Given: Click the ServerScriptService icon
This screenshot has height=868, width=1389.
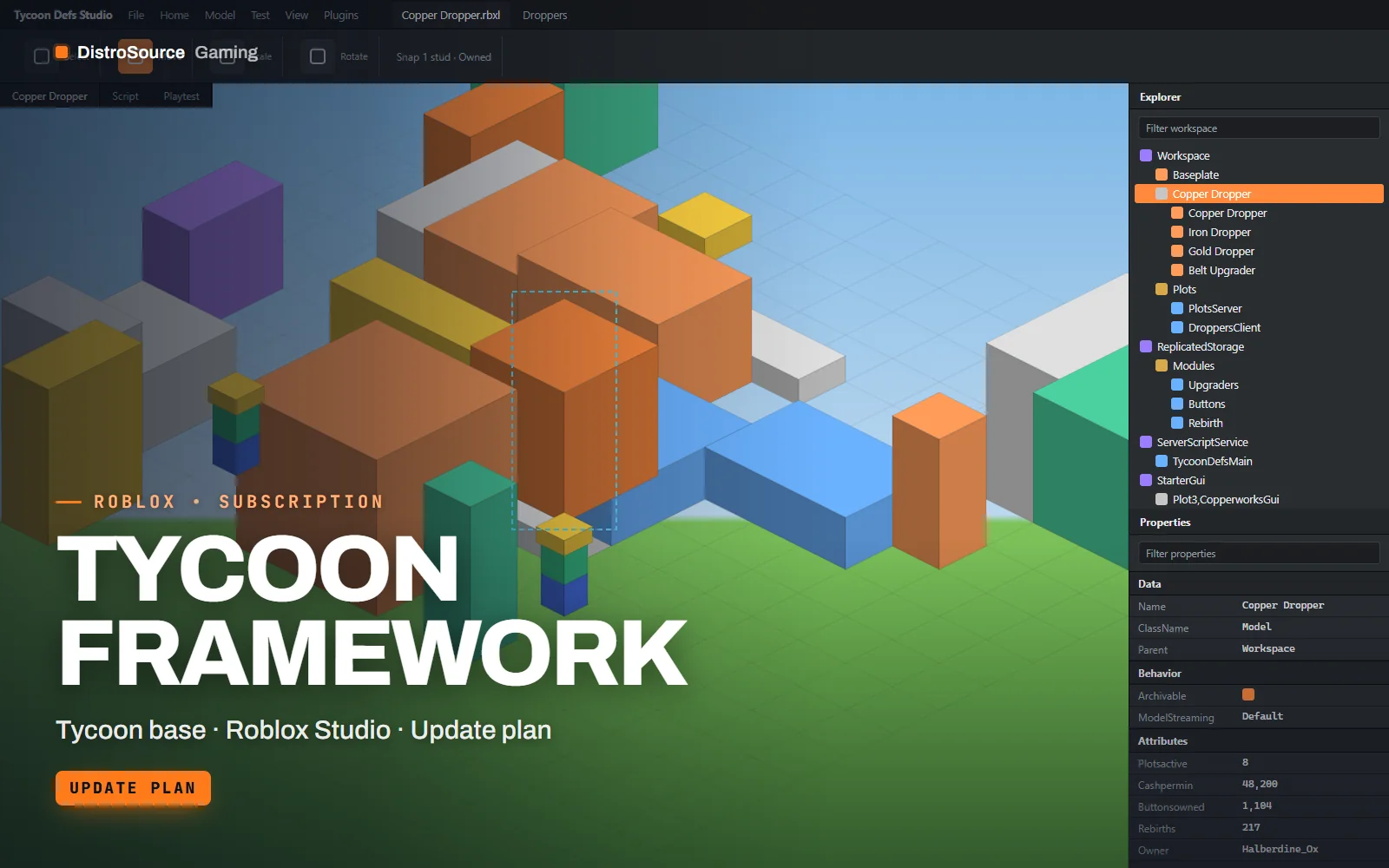Looking at the screenshot, I should coord(1146,442).
